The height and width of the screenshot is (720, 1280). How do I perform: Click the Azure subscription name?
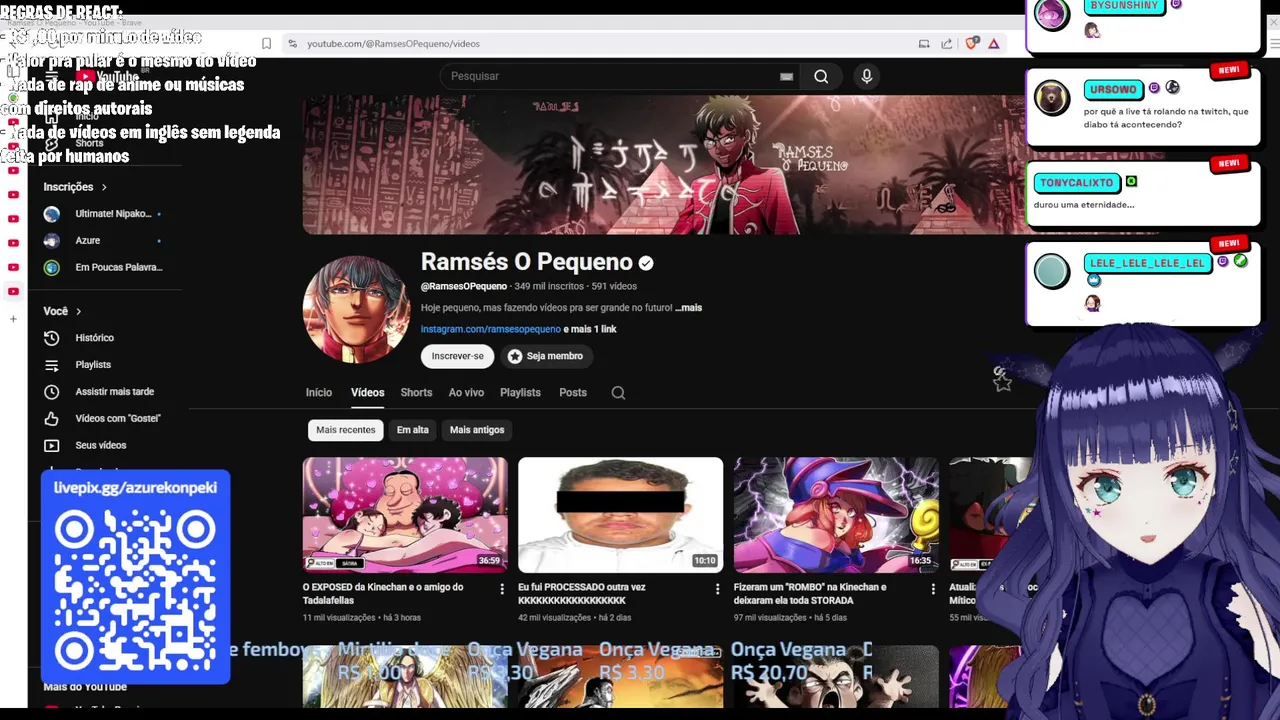pyautogui.click(x=88, y=241)
